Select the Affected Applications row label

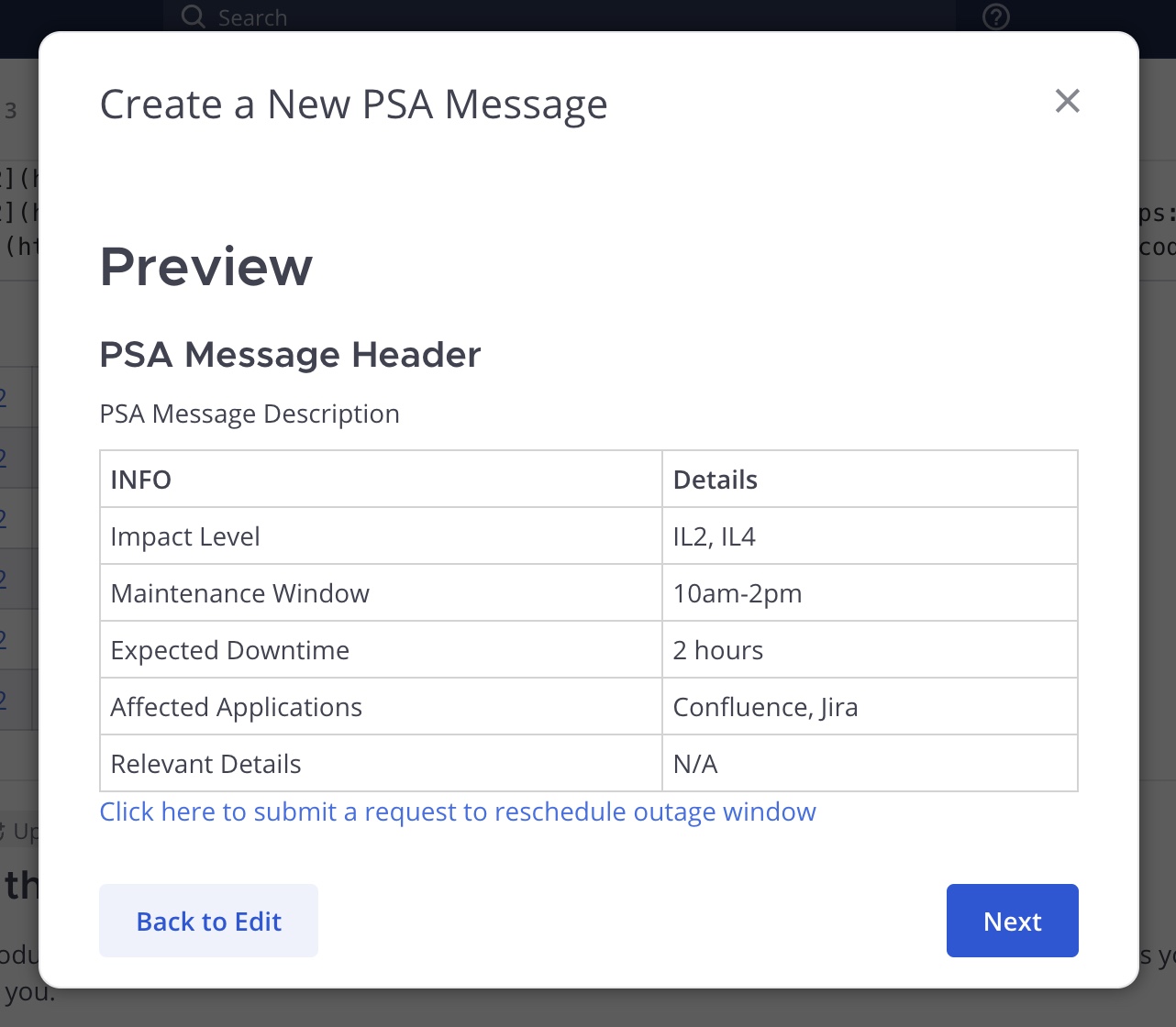pos(236,707)
